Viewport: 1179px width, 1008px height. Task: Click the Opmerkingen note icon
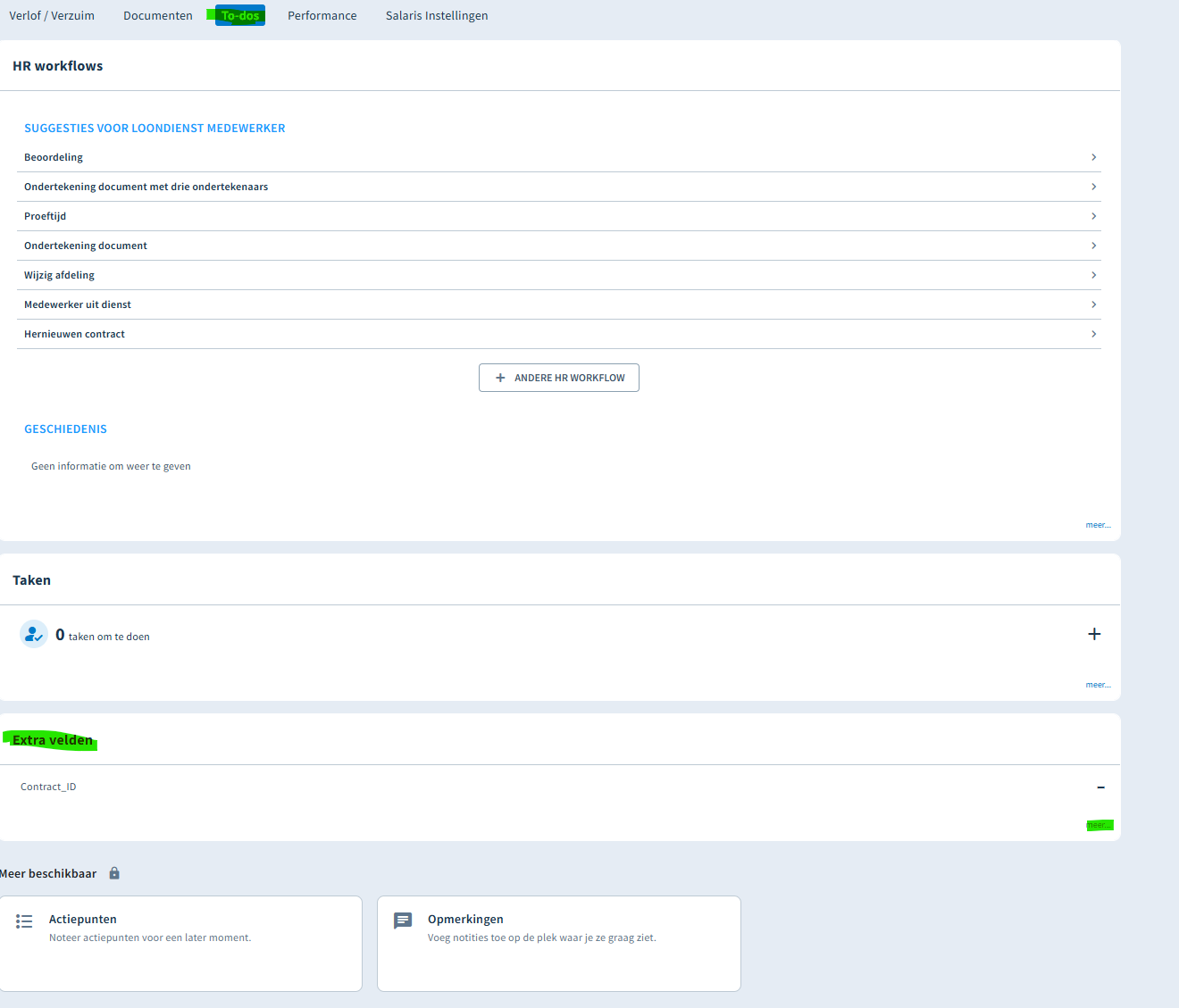pos(403,921)
